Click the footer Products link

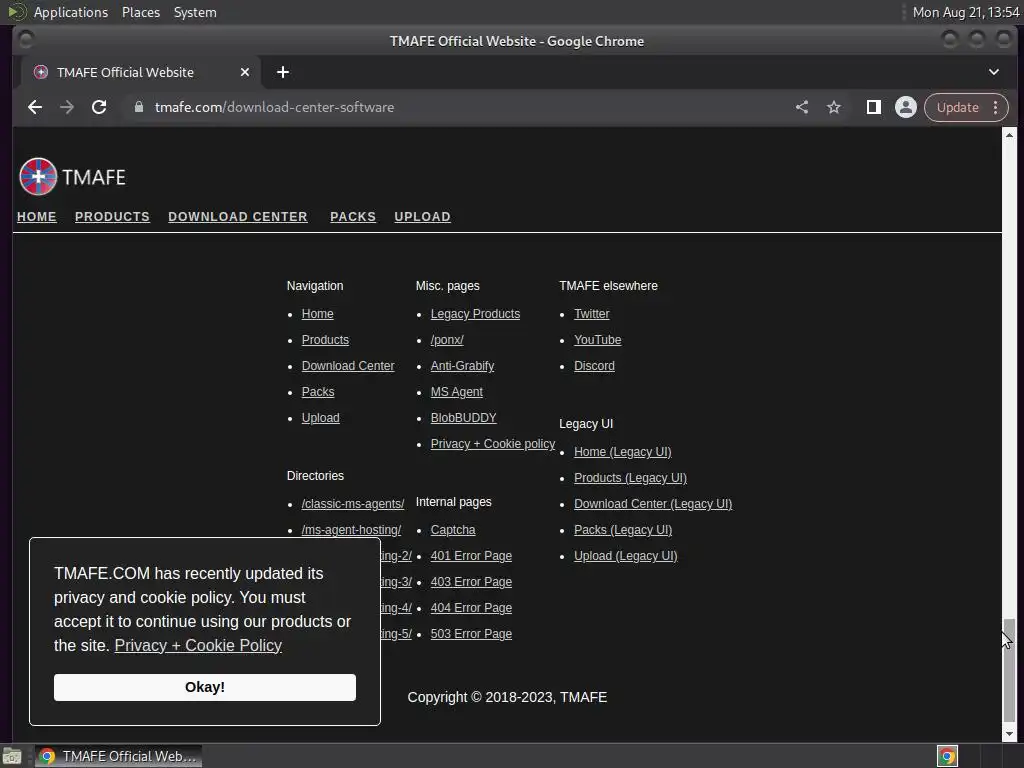pos(325,340)
